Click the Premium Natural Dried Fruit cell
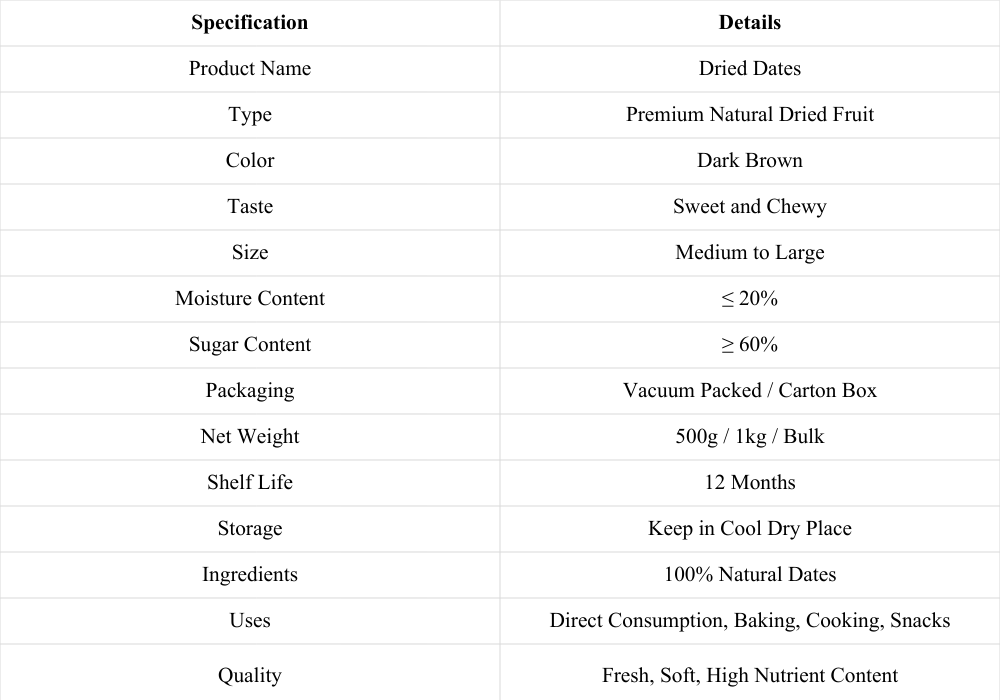 coord(749,114)
